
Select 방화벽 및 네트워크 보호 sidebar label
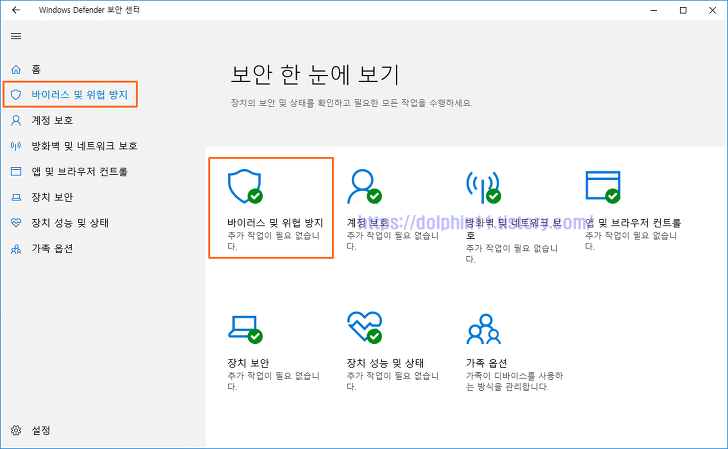point(84,146)
